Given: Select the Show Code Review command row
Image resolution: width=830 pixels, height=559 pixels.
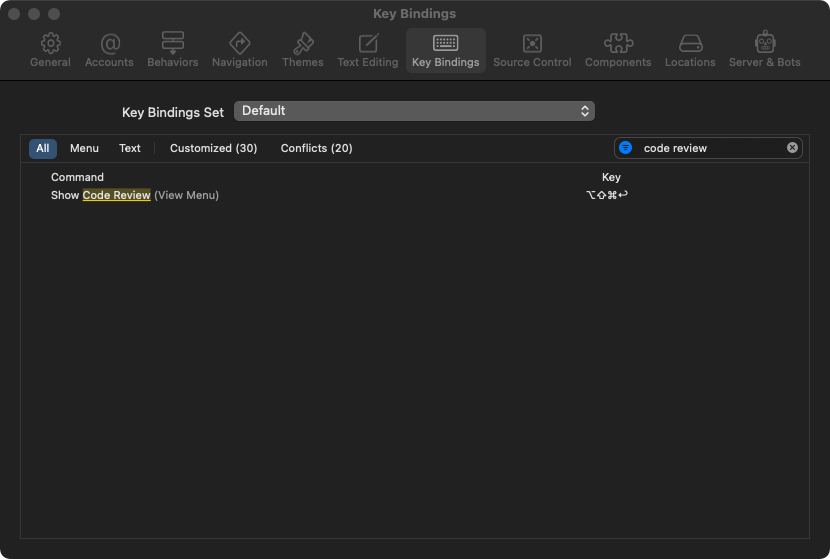Looking at the screenshot, I should click(x=415, y=195).
